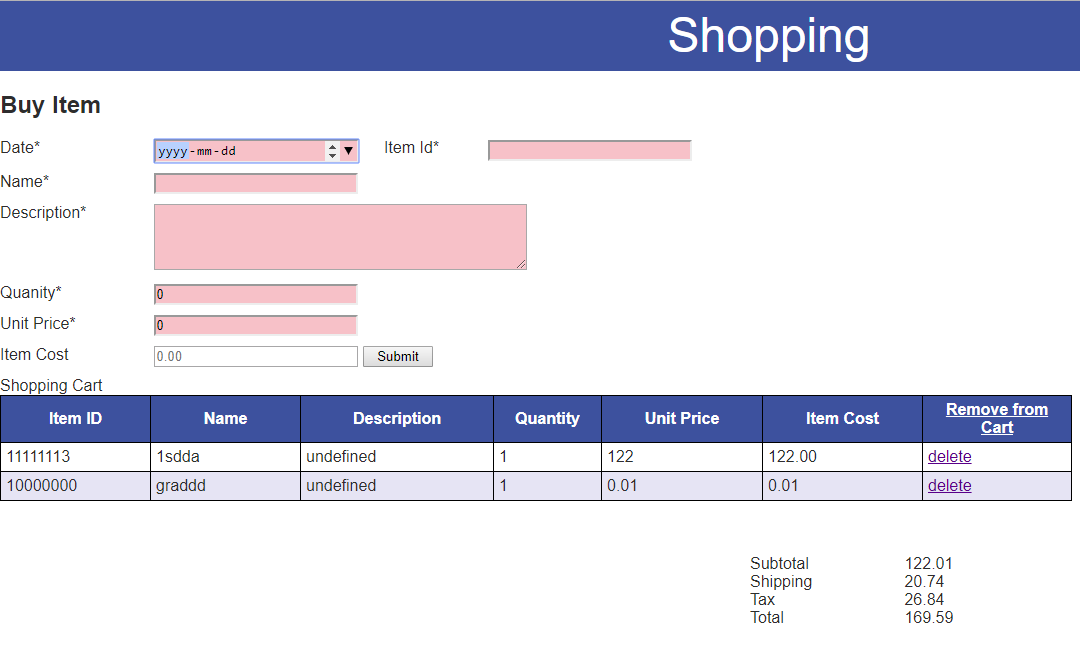Click inside the Description text area
This screenshot has height=659, width=1080.
pos(339,236)
